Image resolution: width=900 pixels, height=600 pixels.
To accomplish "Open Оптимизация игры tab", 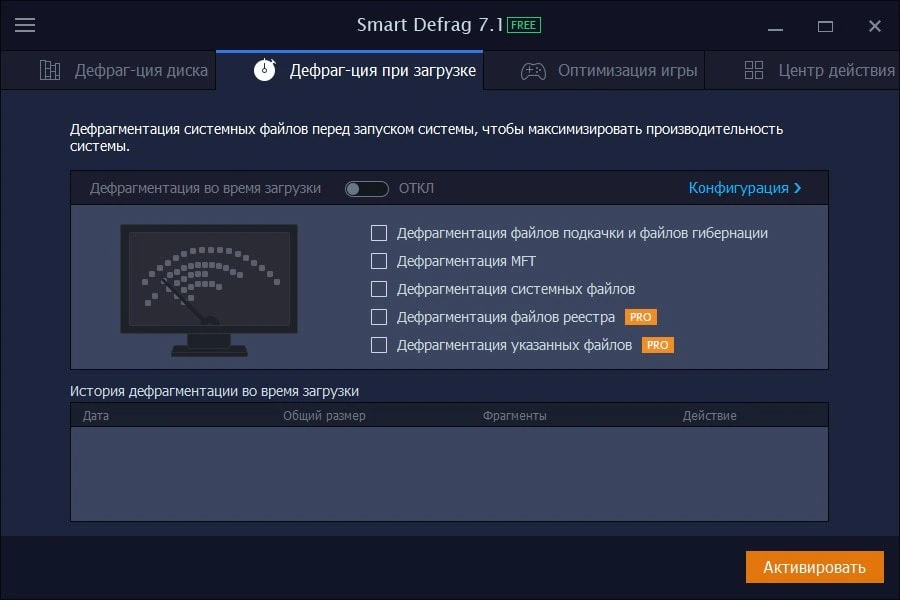I will click(594, 71).
